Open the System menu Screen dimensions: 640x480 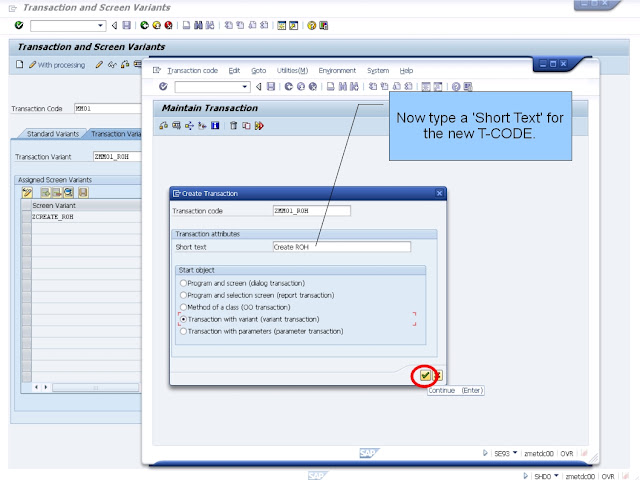tap(378, 70)
